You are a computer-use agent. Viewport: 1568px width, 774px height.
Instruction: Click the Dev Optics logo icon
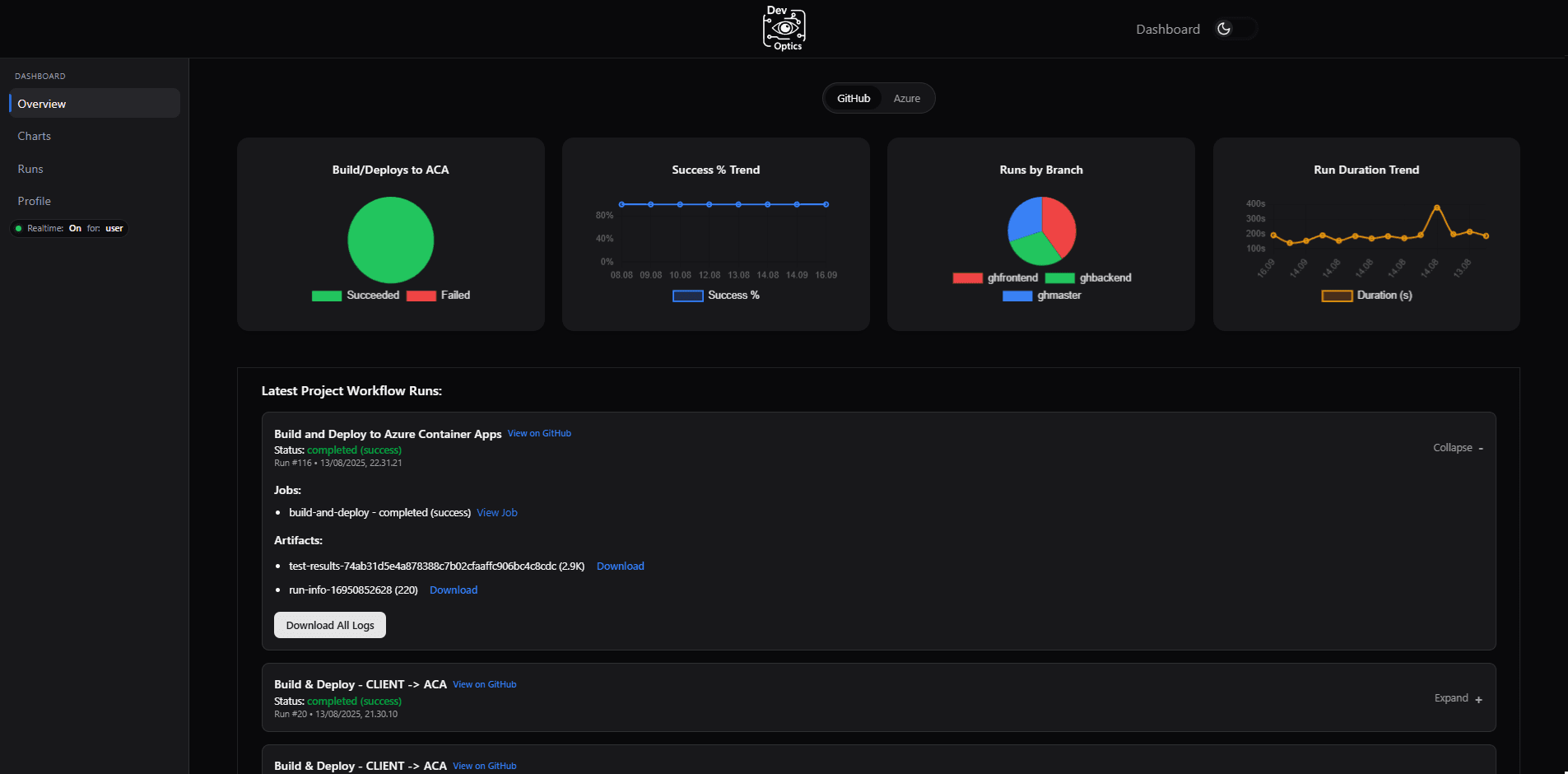(784, 29)
